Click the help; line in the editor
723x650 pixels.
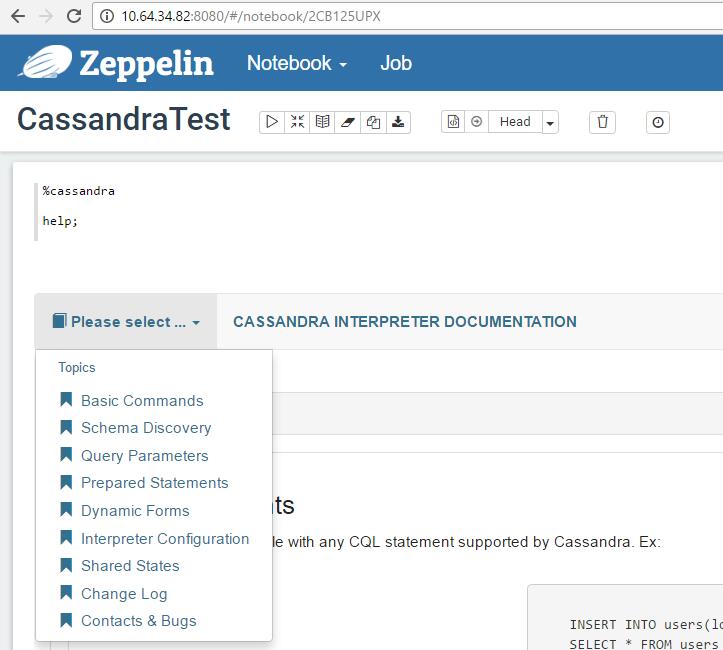[x=60, y=221]
